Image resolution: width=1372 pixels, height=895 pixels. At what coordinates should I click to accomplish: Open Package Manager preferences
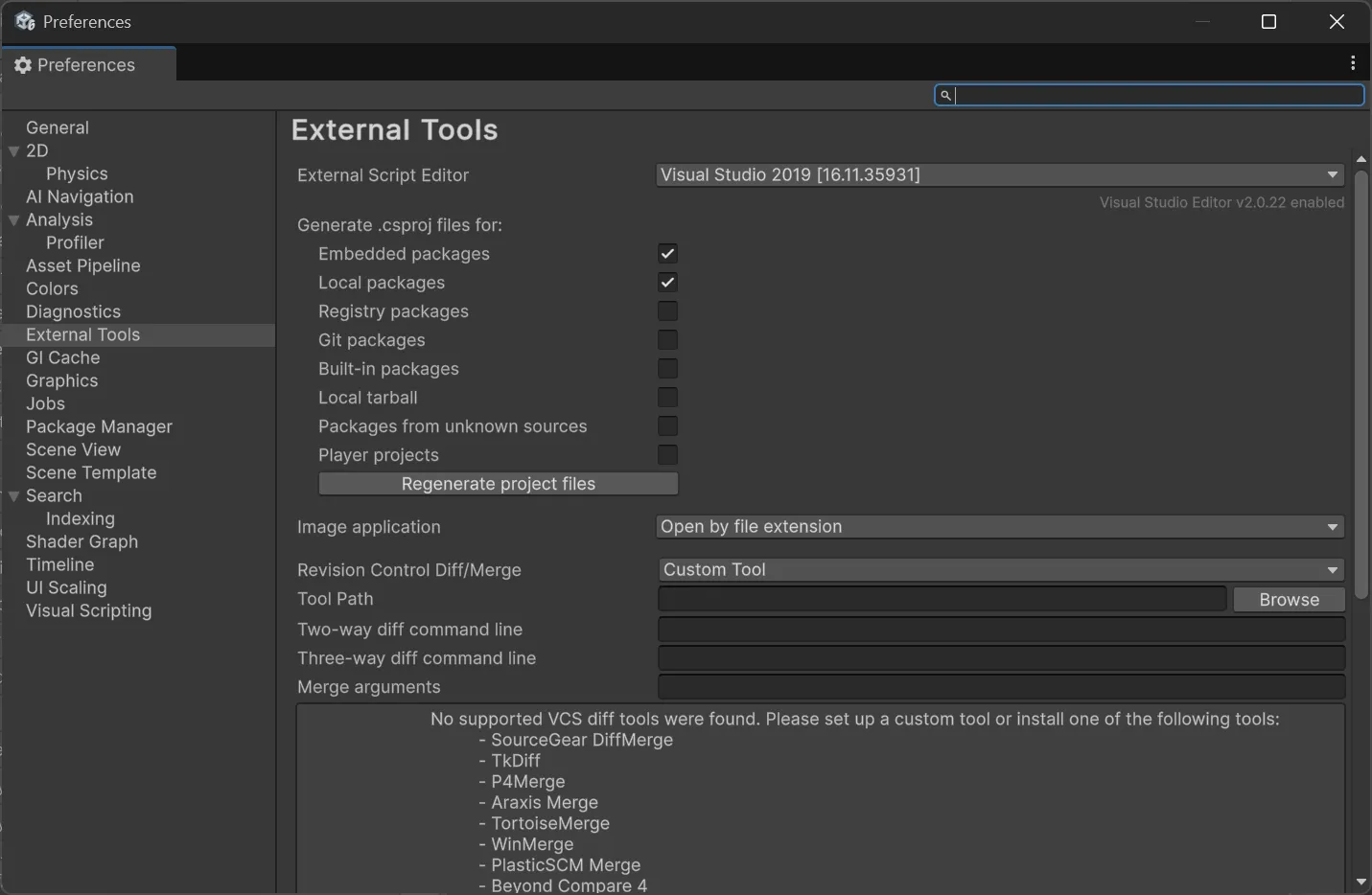[x=99, y=426]
